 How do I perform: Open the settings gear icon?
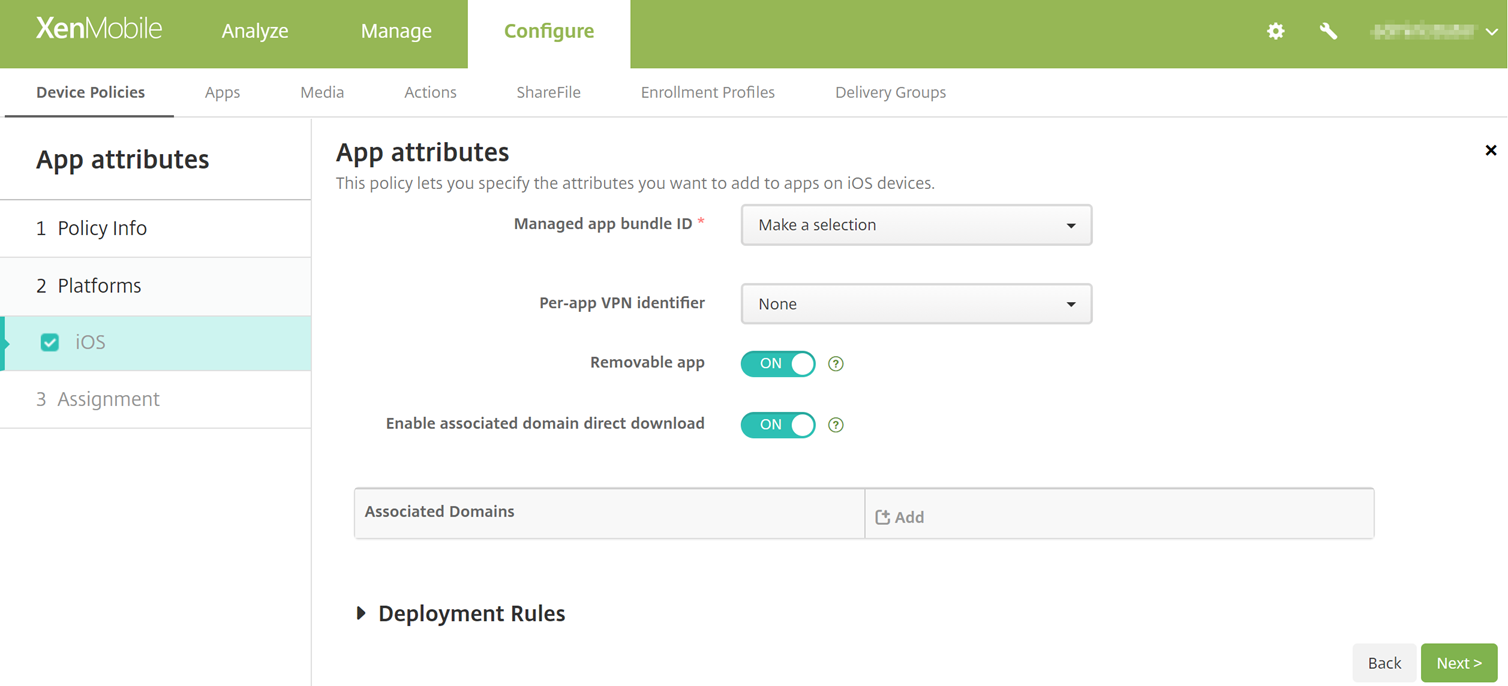(1275, 31)
